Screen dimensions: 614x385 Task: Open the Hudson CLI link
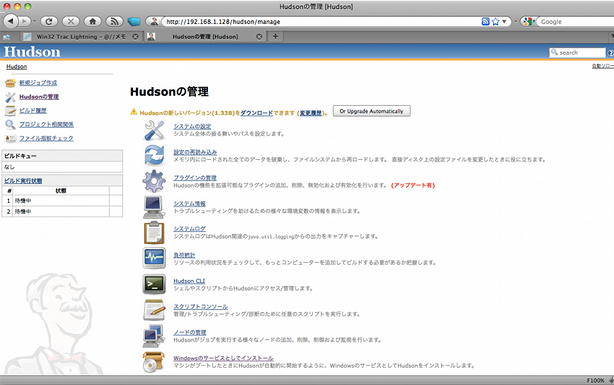point(189,281)
